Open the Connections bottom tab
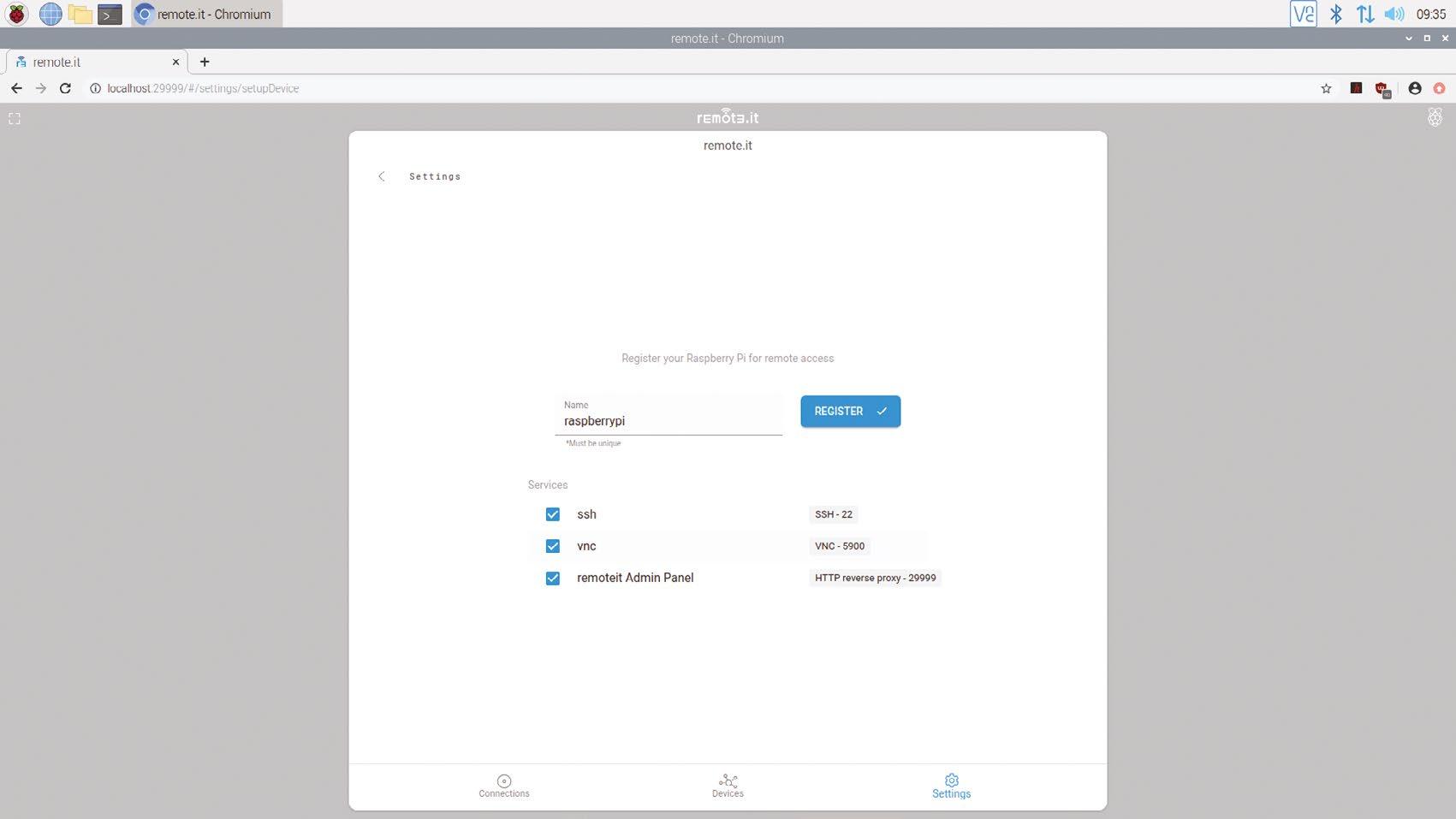The image size is (1456, 819). [504, 786]
